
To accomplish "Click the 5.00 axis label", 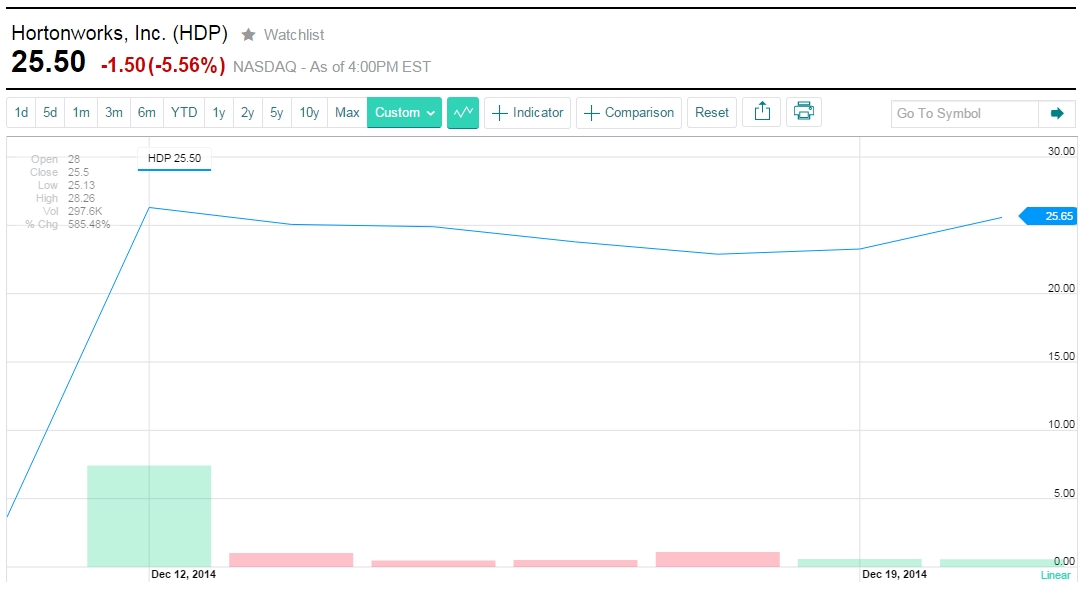I will (1064, 494).
